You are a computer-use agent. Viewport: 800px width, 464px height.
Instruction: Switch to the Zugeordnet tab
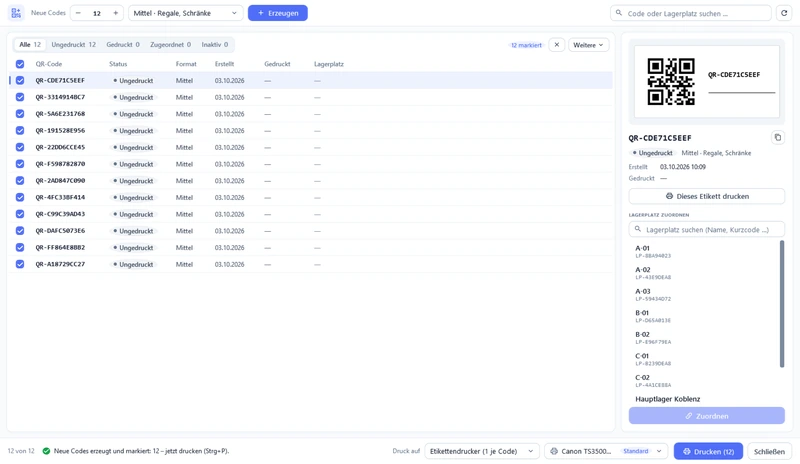(170, 45)
